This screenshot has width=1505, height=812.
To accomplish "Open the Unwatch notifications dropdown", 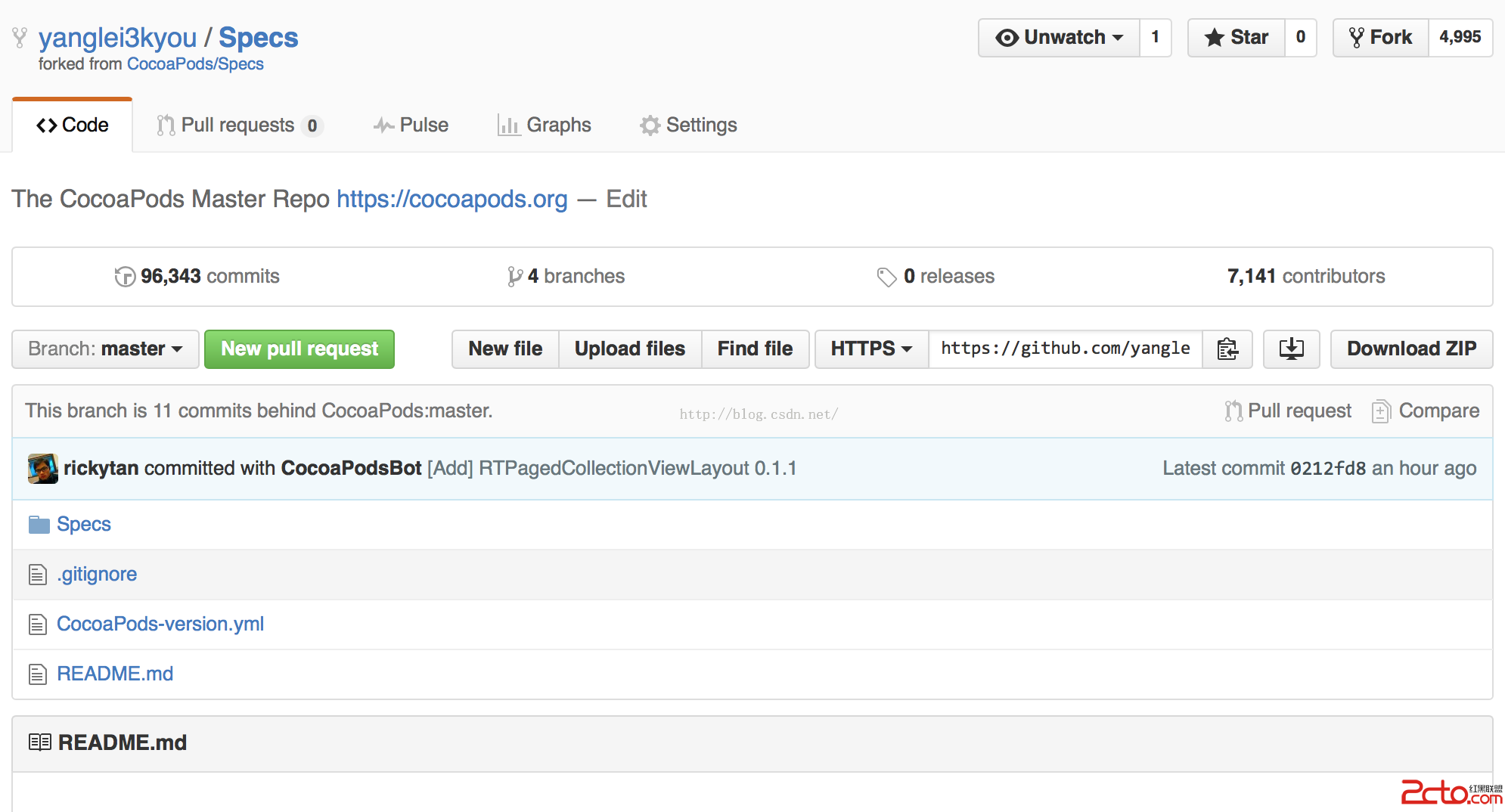I will click(x=1059, y=37).
